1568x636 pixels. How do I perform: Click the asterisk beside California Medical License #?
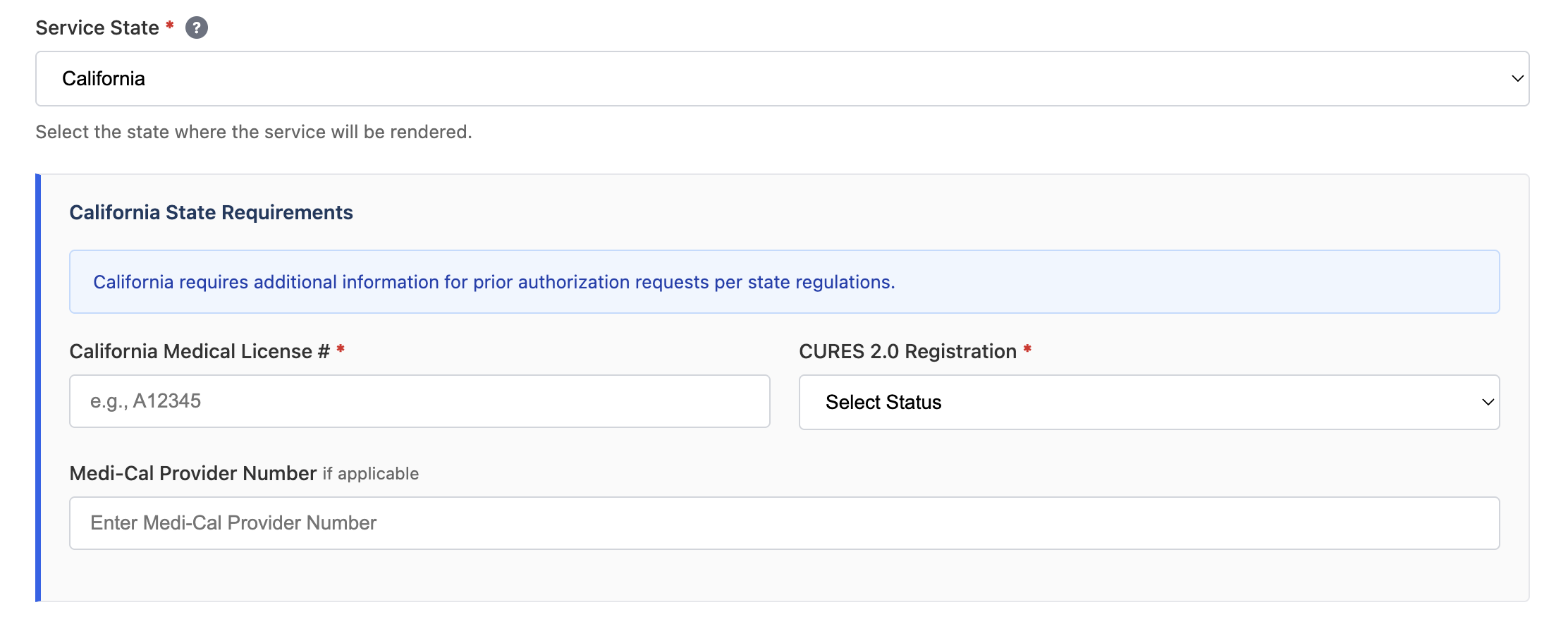[341, 350]
